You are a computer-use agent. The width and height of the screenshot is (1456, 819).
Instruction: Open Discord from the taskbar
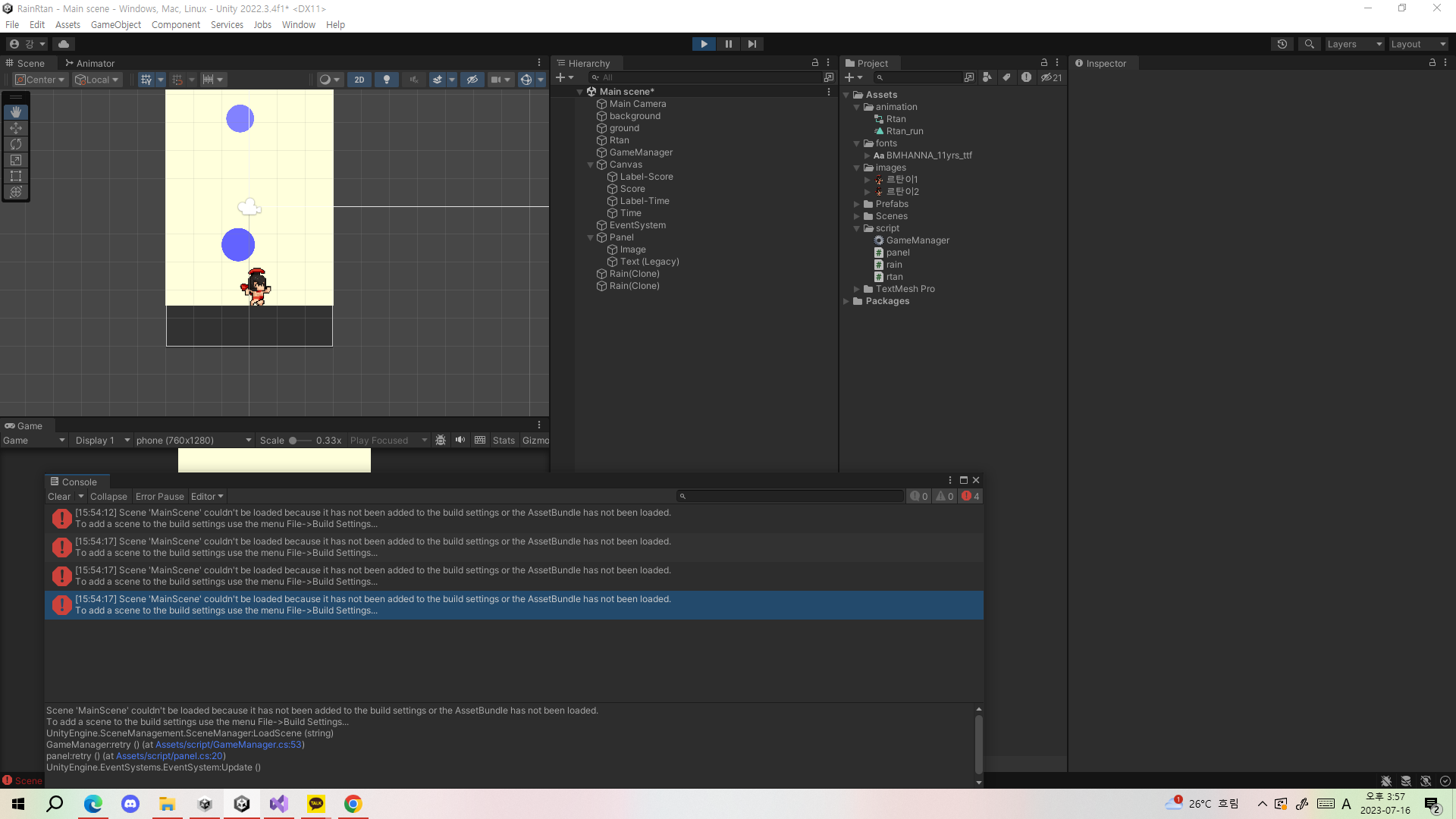pyautogui.click(x=130, y=804)
